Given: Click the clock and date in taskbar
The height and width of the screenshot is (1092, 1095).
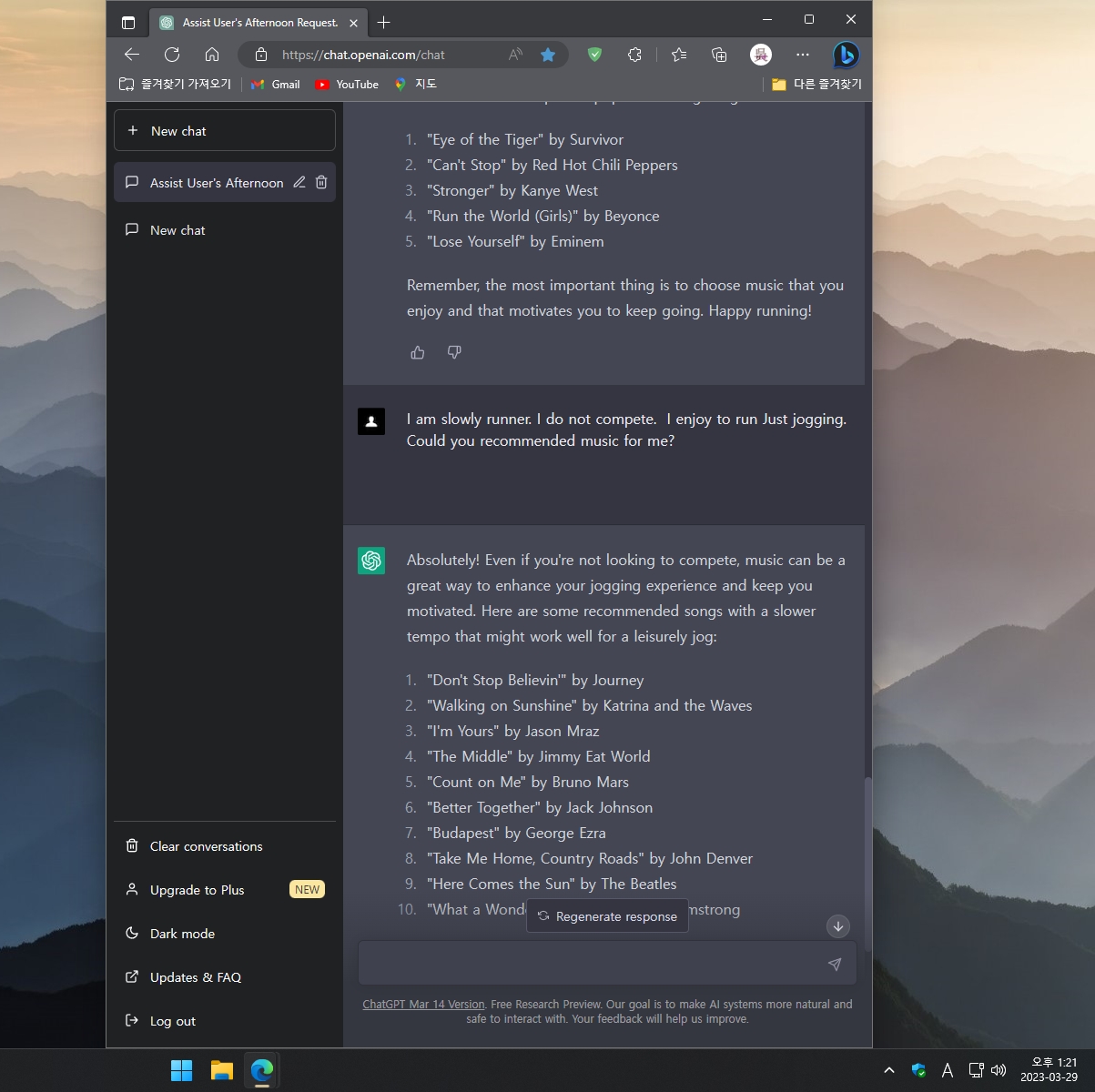Looking at the screenshot, I should point(1049,1070).
